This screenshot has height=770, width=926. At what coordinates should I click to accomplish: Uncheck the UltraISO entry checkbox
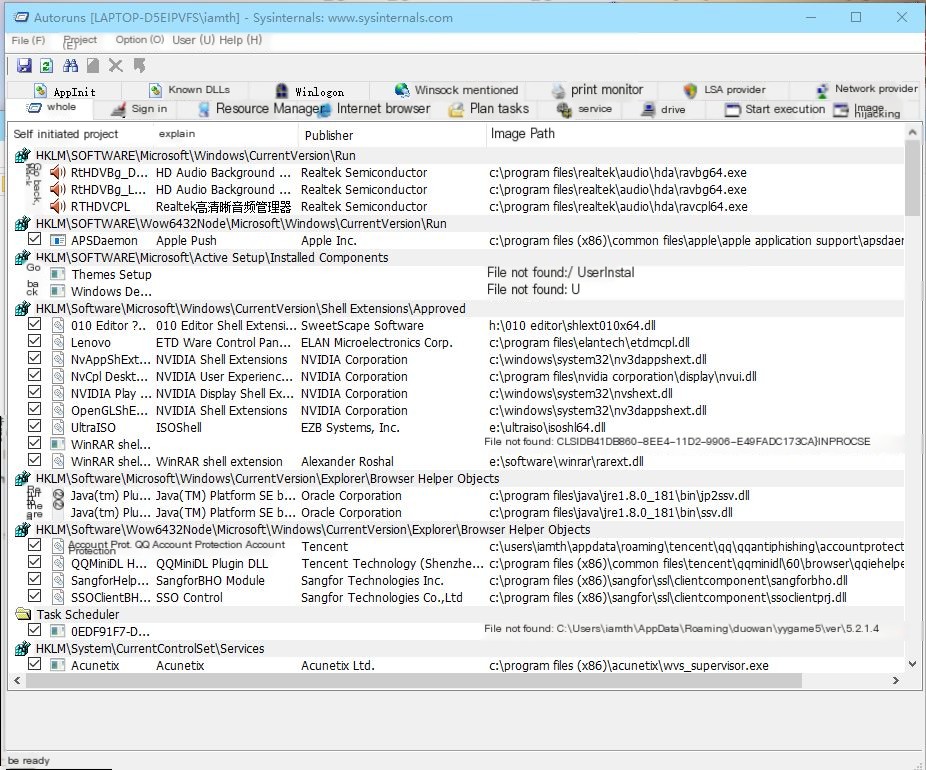34,426
